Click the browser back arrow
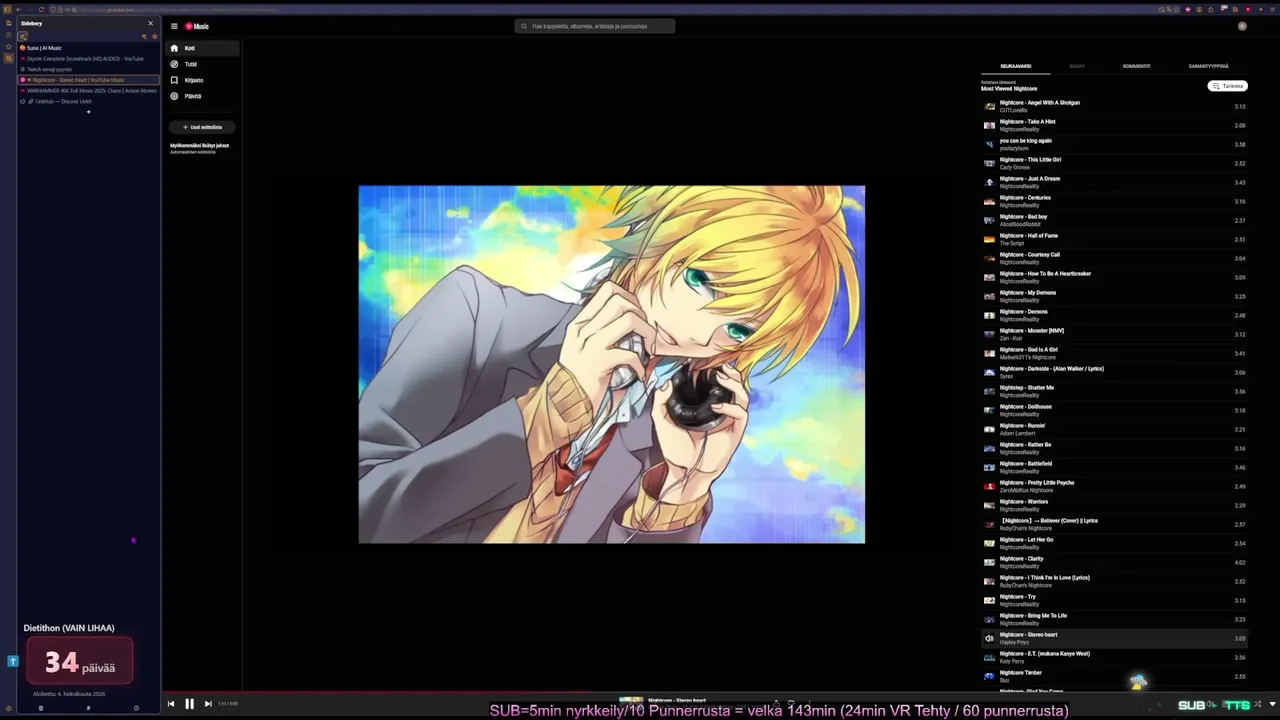Screen dimensions: 1280x720 click(18, 10)
